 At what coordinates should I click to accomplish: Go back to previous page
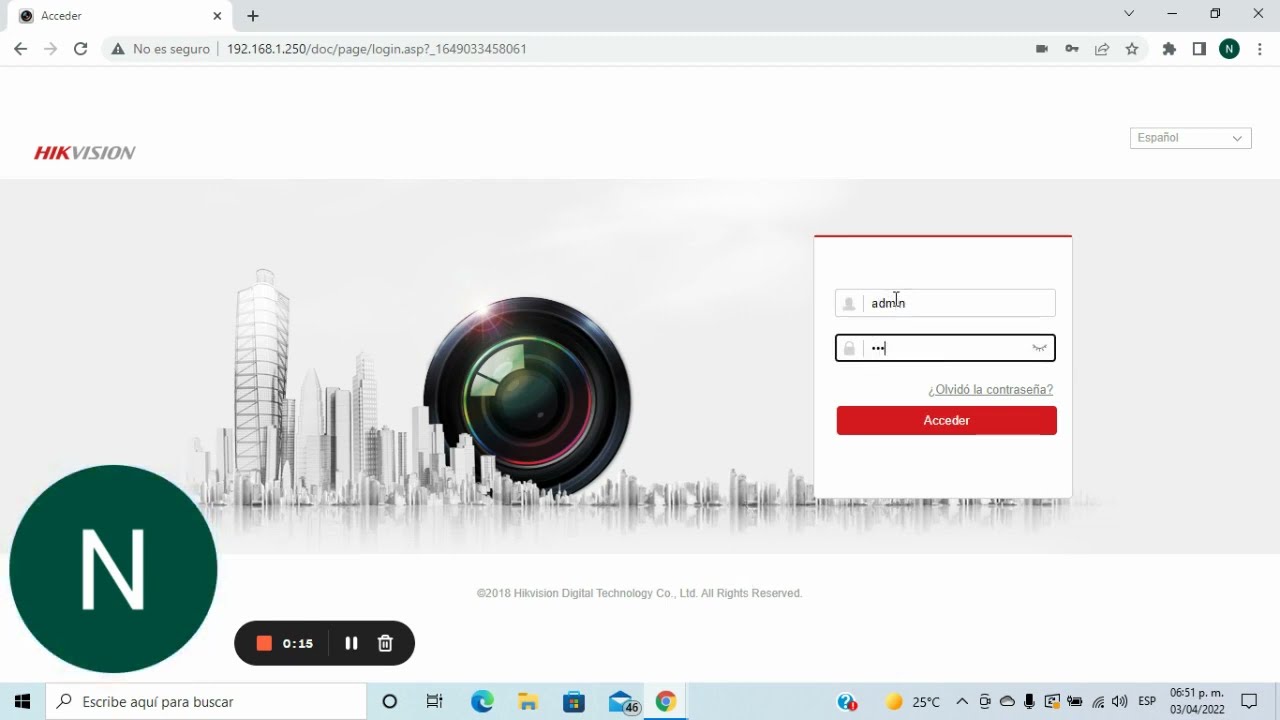pos(20,49)
